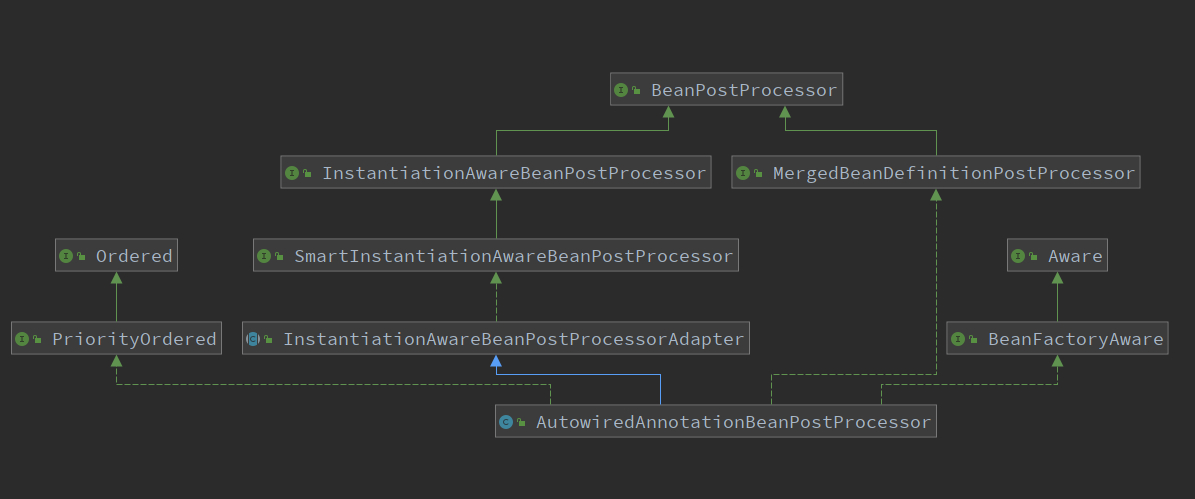Click the interface icon beside BeanFactoryAware
The height and width of the screenshot is (499, 1195).
click(x=958, y=339)
